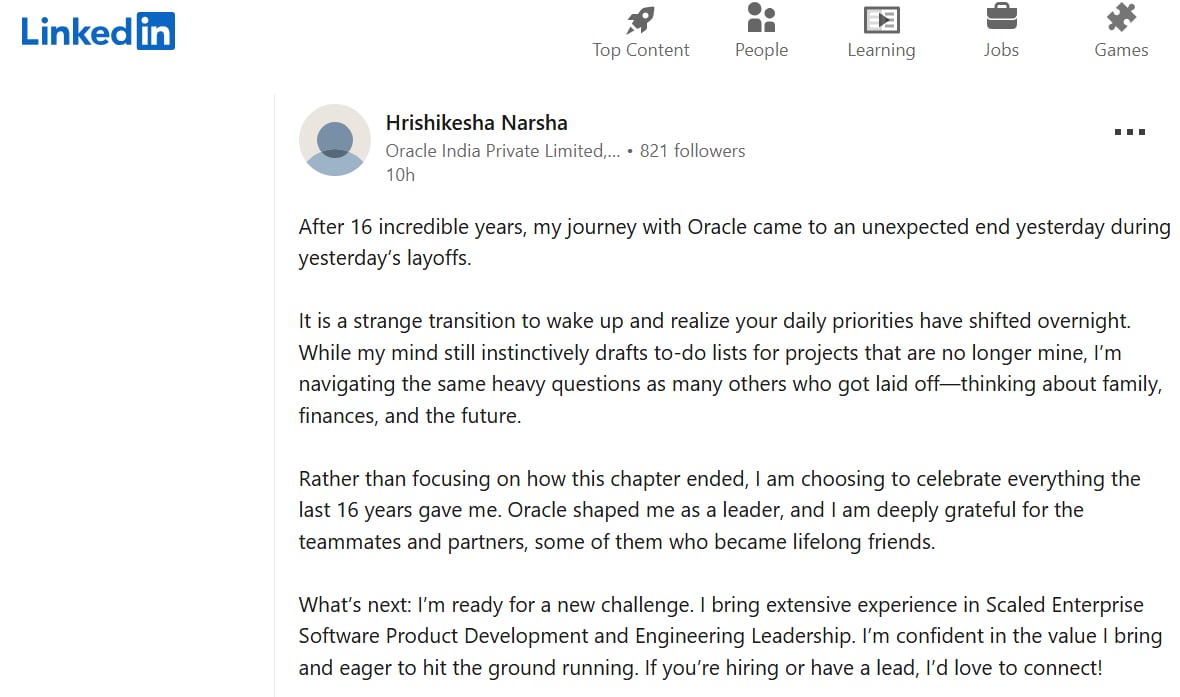The height and width of the screenshot is (697, 1180).
Task: Open the Hrishikesha Narsha name link
Action: [476, 123]
